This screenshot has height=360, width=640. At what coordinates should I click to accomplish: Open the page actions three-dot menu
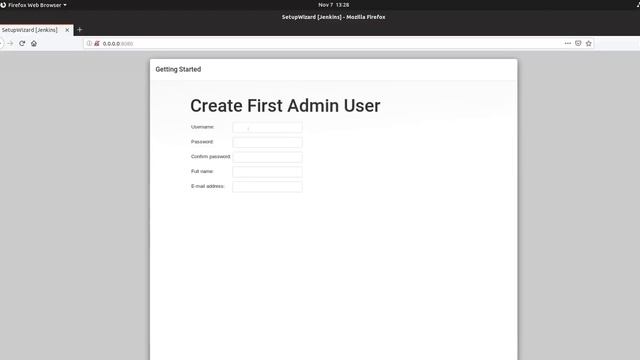[x=568, y=43]
